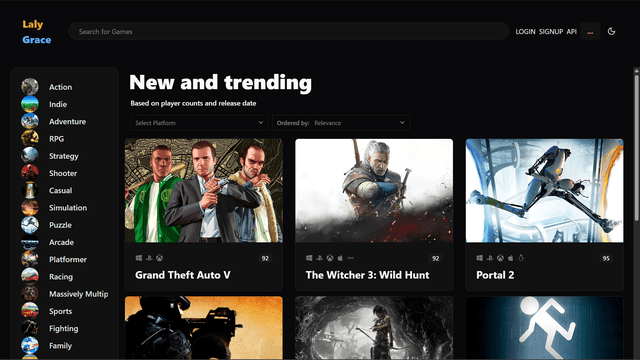640x360 pixels.
Task: Go home via the Laly Grace logo
Action: (37, 32)
